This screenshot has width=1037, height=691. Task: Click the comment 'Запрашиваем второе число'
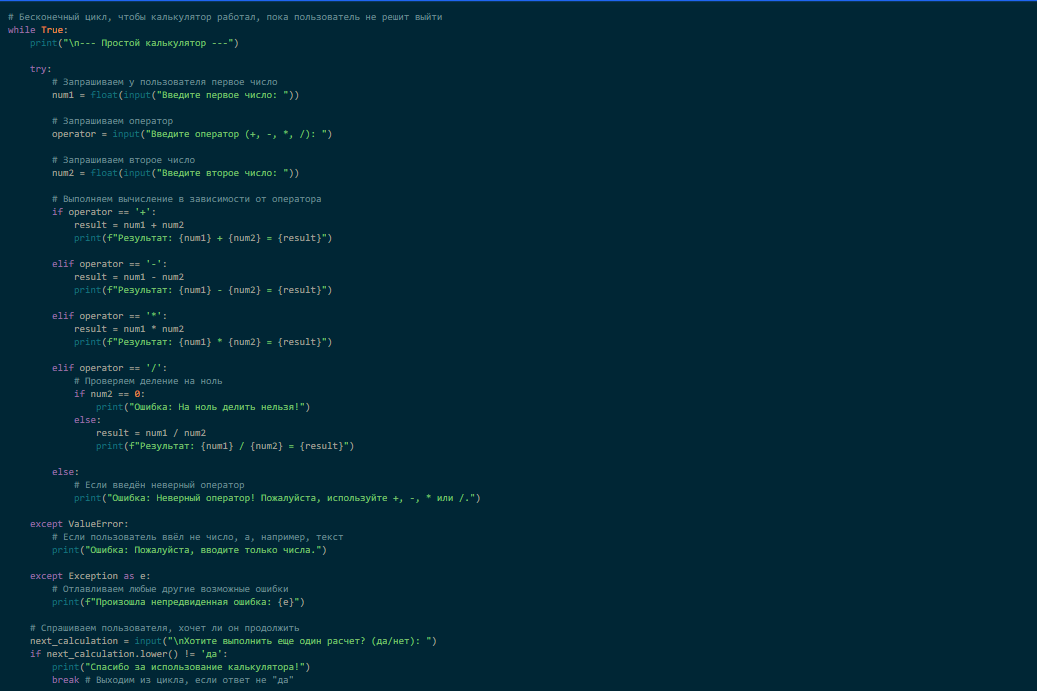124,160
